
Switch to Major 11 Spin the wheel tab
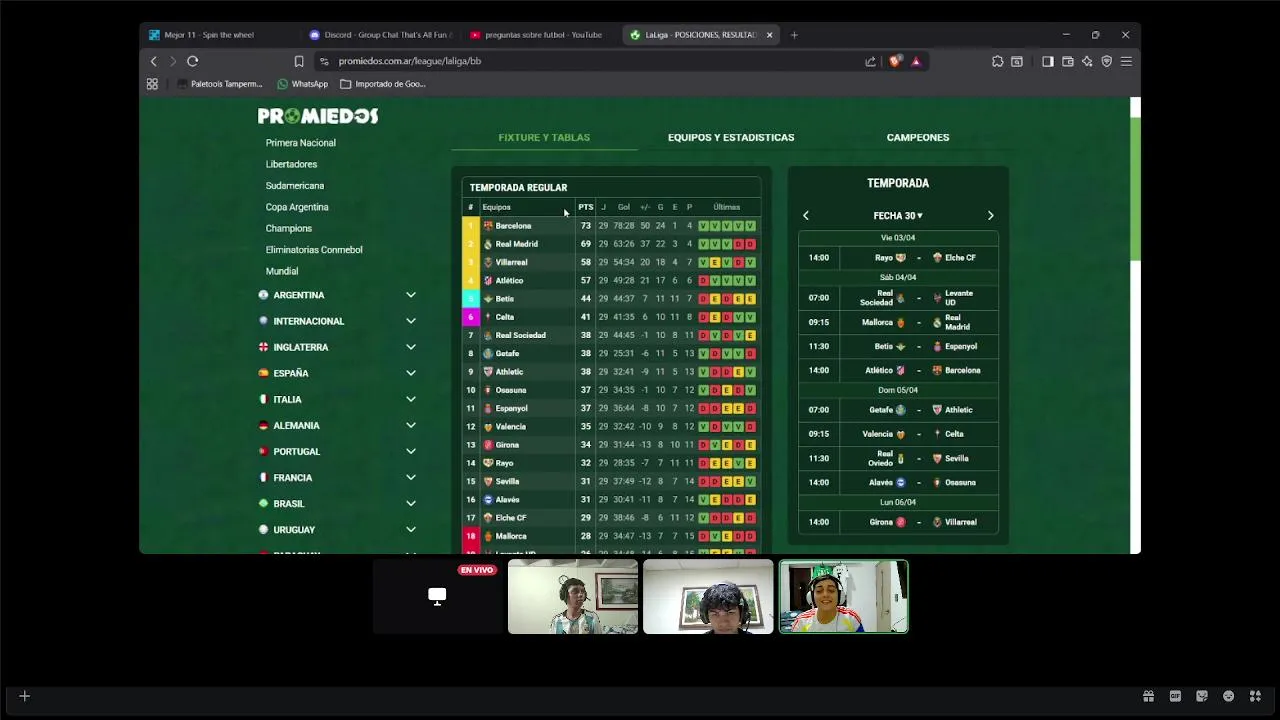pos(218,35)
